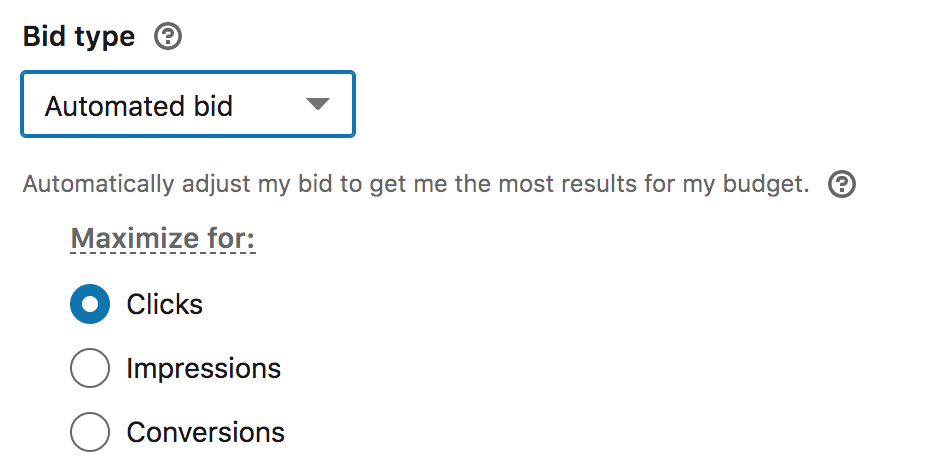Click the 'Conversions' option label text

click(x=205, y=433)
